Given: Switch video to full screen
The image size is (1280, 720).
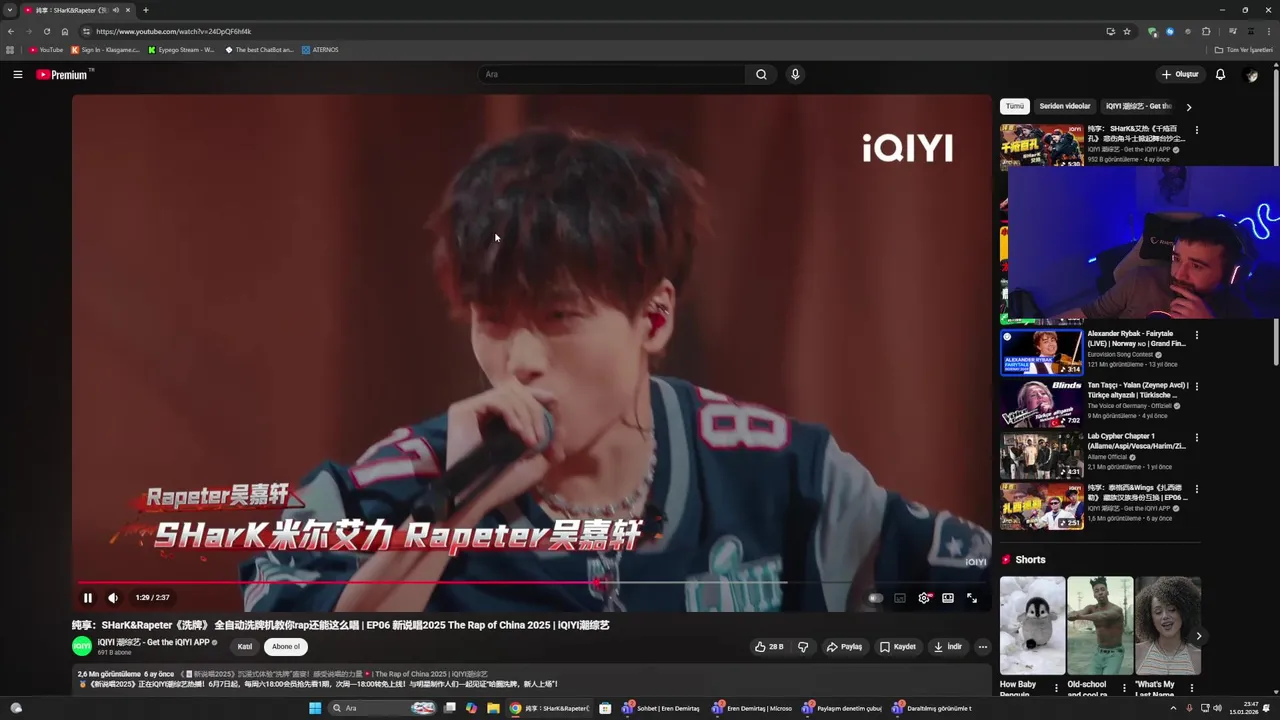Looking at the screenshot, I should (972, 598).
